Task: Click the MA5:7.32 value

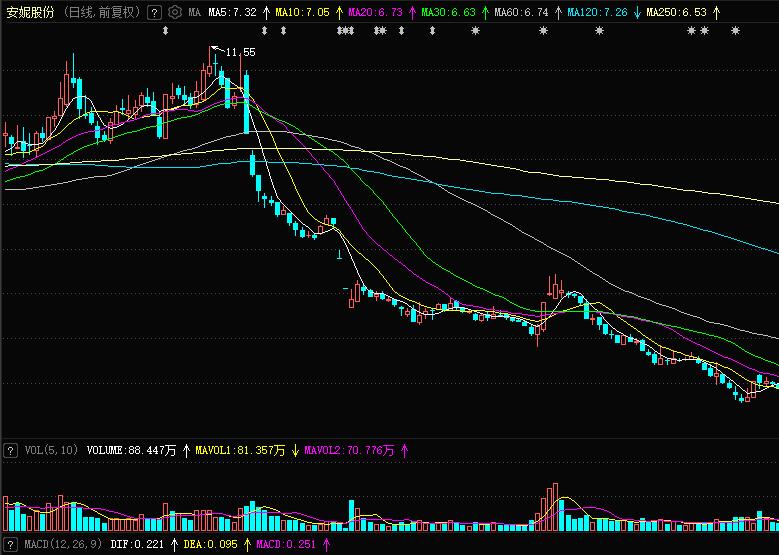Action: [x=233, y=12]
